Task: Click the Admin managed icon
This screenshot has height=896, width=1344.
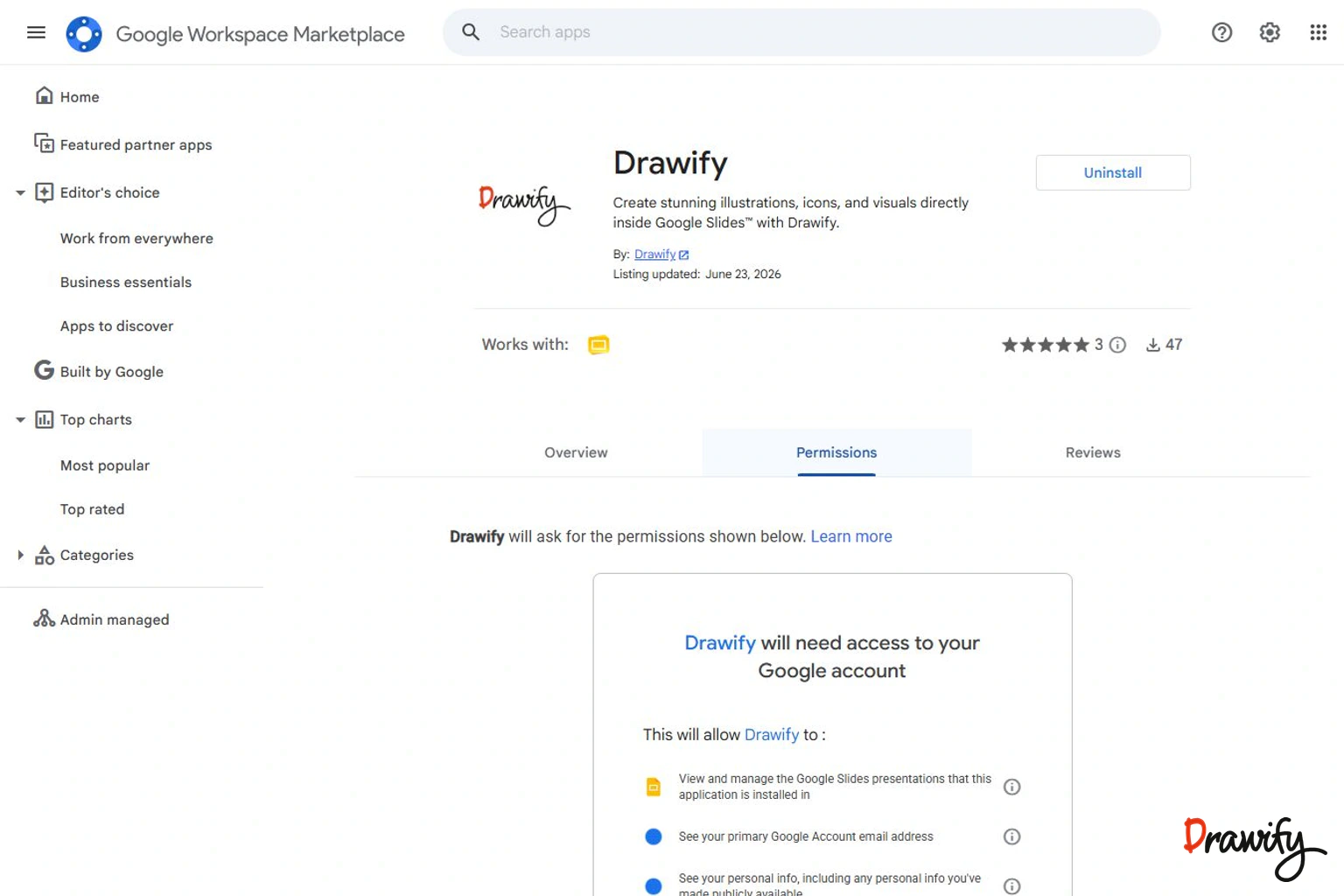Action: click(44, 619)
